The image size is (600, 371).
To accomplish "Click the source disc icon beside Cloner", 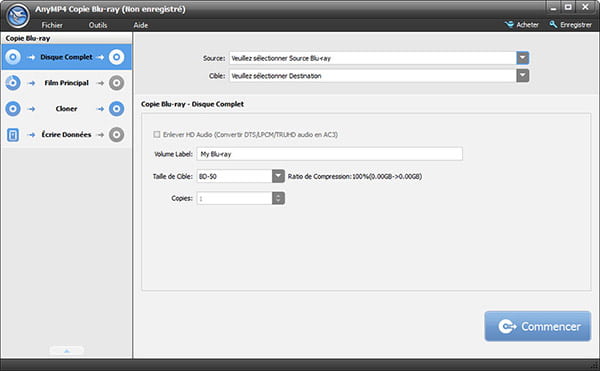I will pyautogui.click(x=13, y=109).
